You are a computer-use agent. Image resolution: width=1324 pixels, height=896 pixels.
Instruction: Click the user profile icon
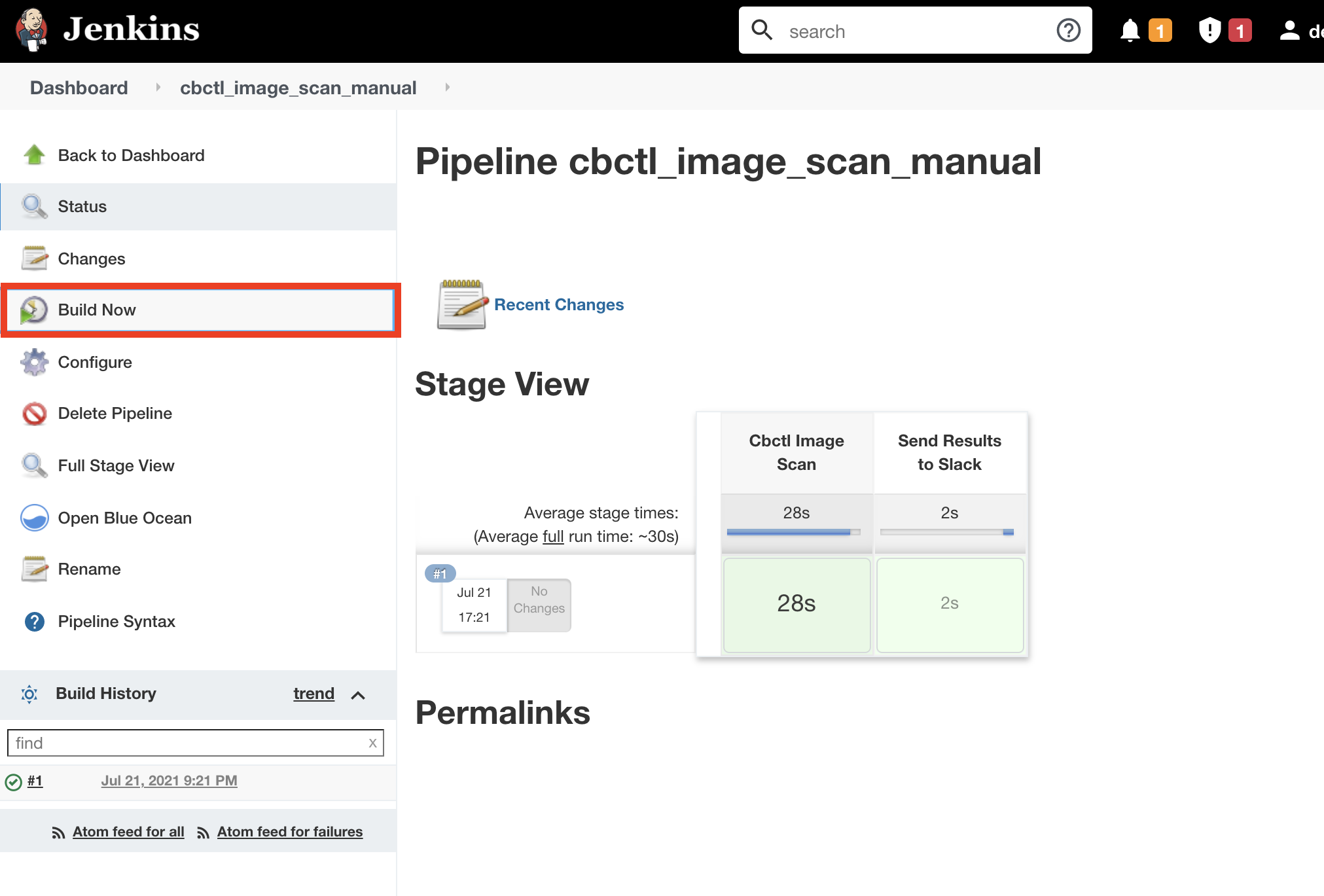point(1290,30)
